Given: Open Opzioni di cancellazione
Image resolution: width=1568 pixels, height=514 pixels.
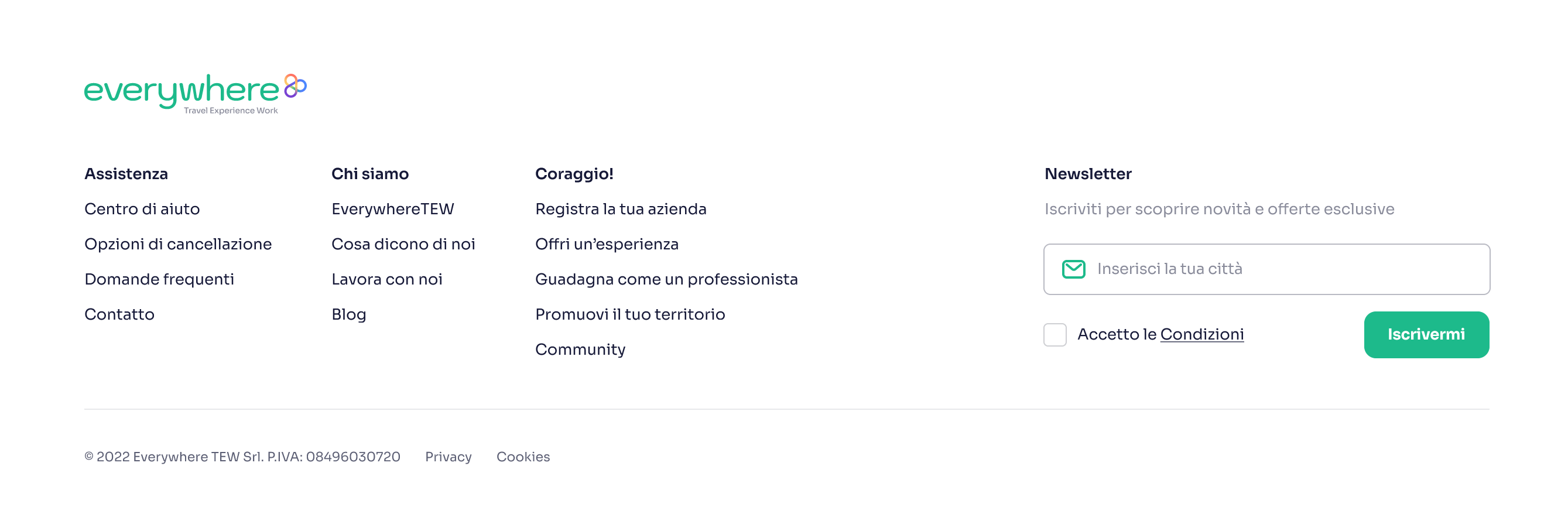Looking at the screenshot, I should [x=178, y=244].
